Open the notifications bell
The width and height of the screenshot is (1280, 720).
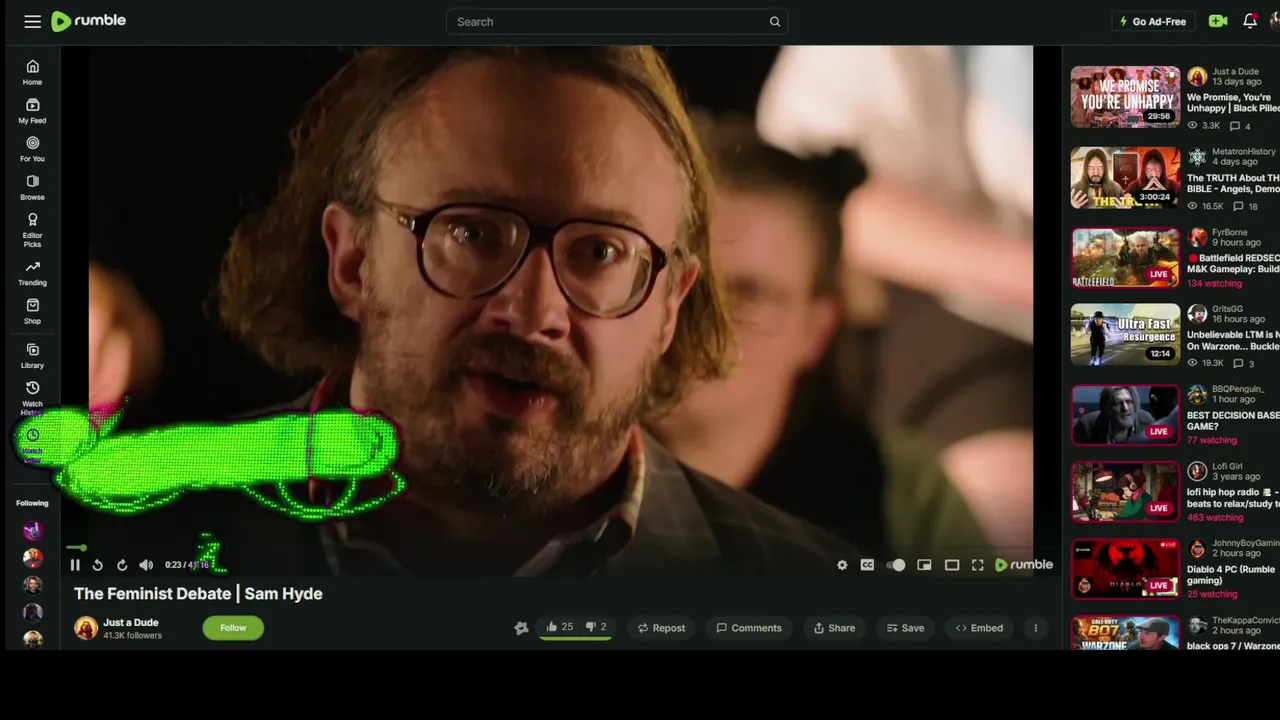pos(1250,21)
